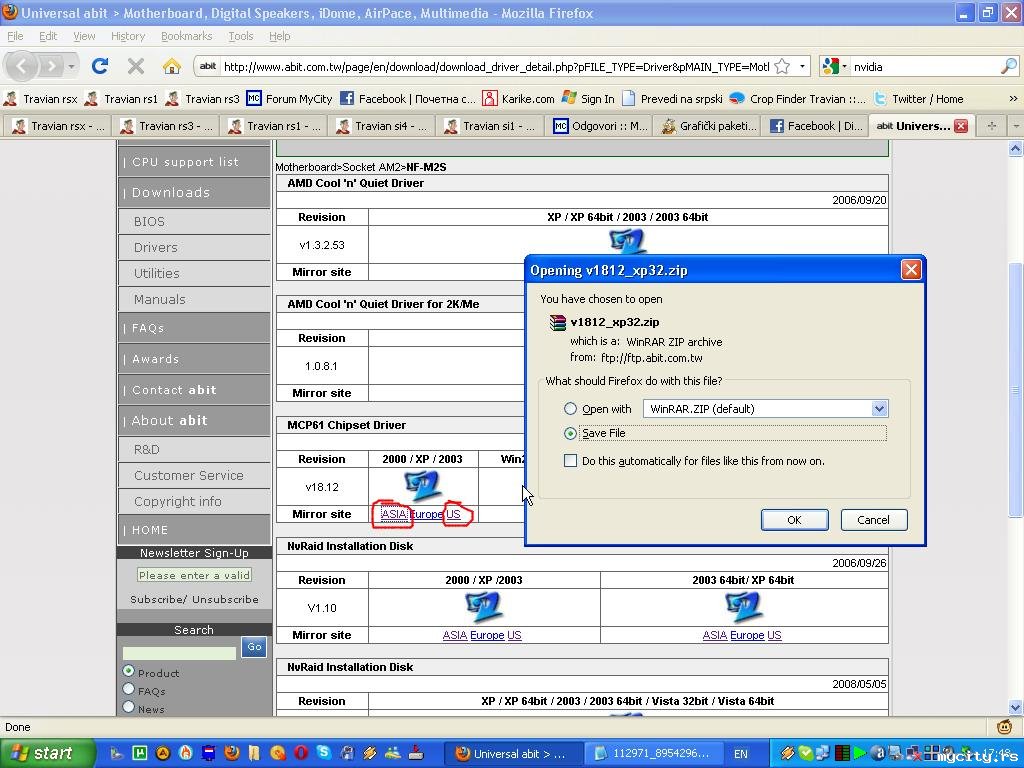Screen dimensions: 1024x768
Task: Click NvRaid 2003 64bit/XP 64bit download icon
Action: 743,607
